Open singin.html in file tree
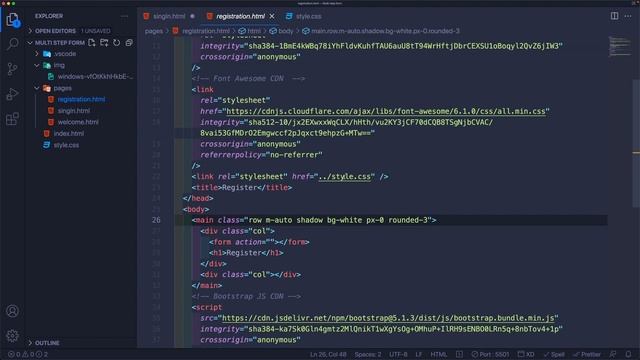The height and width of the screenshot is (360, 640). pyautogui.click(x=73, y=111)
